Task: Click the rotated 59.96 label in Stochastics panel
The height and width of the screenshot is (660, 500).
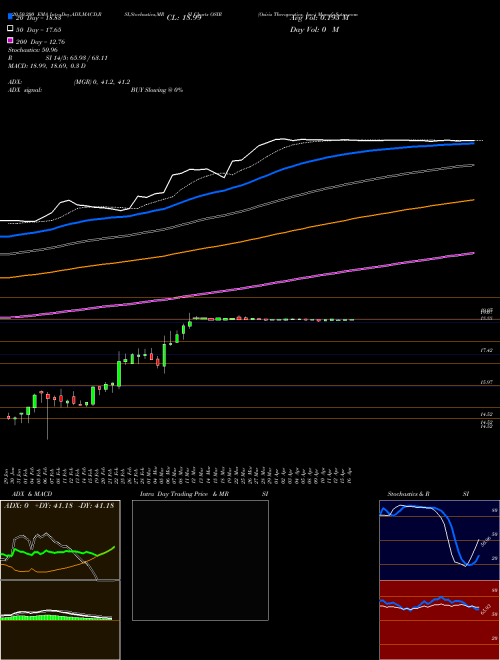Action: click(x=488, y=542)
